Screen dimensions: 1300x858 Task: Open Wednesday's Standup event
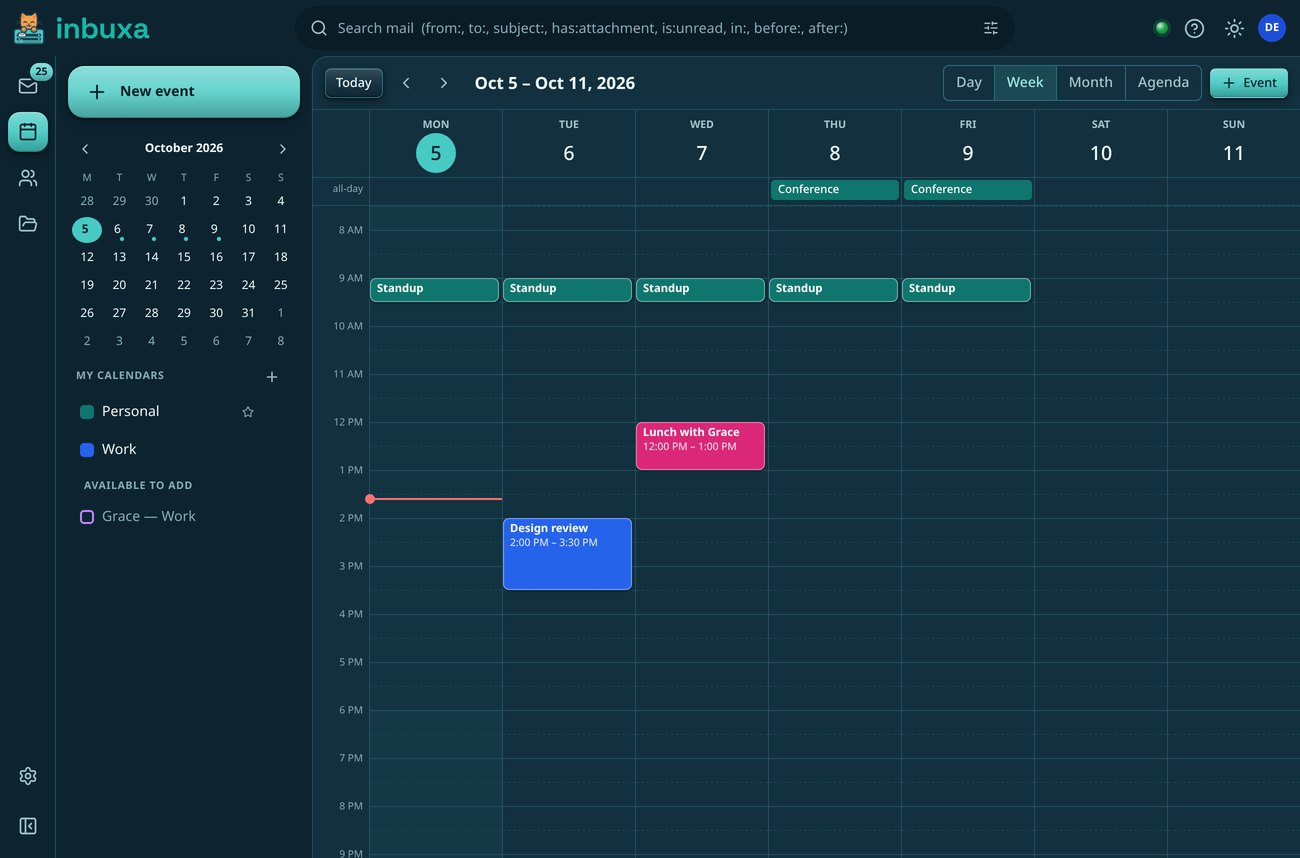click(x=700, y=290)
